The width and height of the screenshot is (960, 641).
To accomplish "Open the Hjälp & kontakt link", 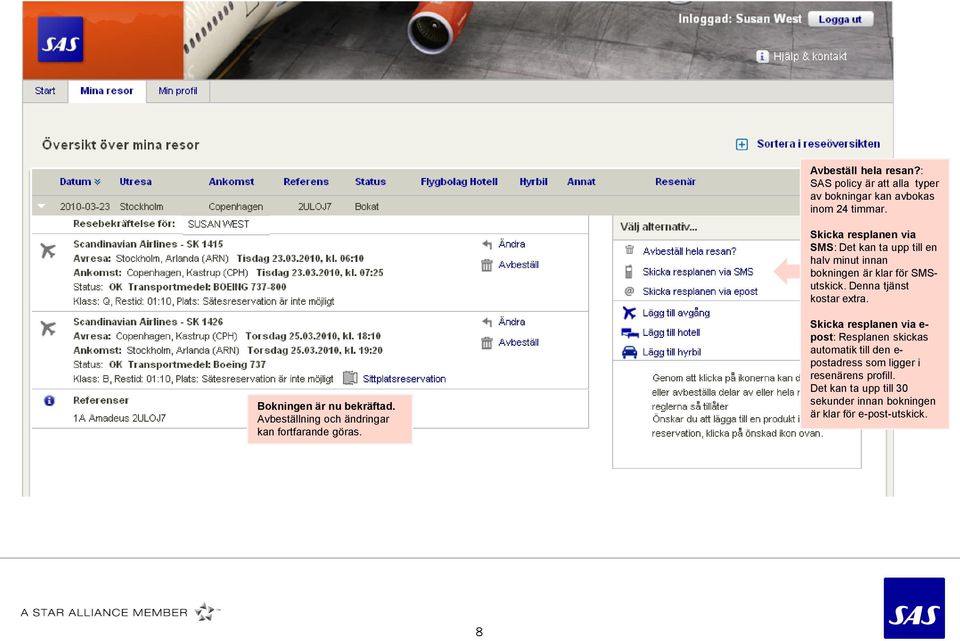I will pyautogui.click(x=810, y=56).
